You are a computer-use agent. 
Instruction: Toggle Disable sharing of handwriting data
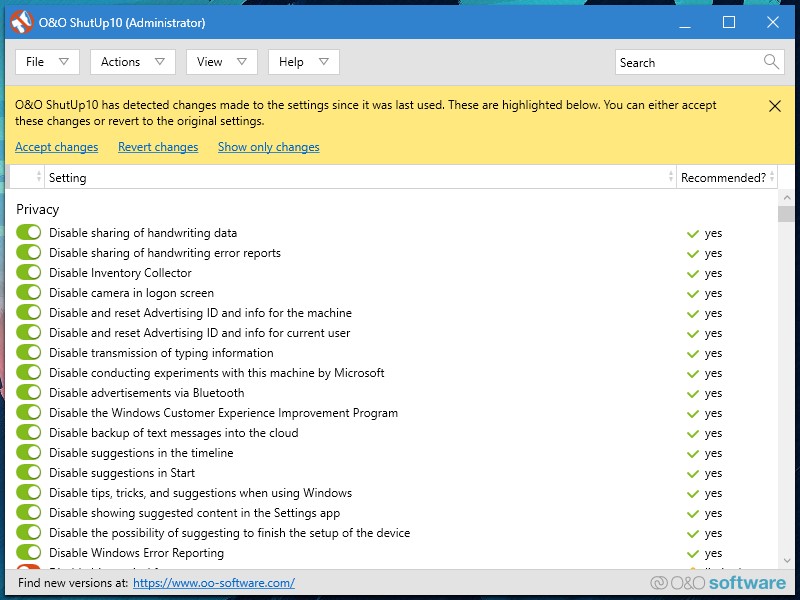coord(29,233)
